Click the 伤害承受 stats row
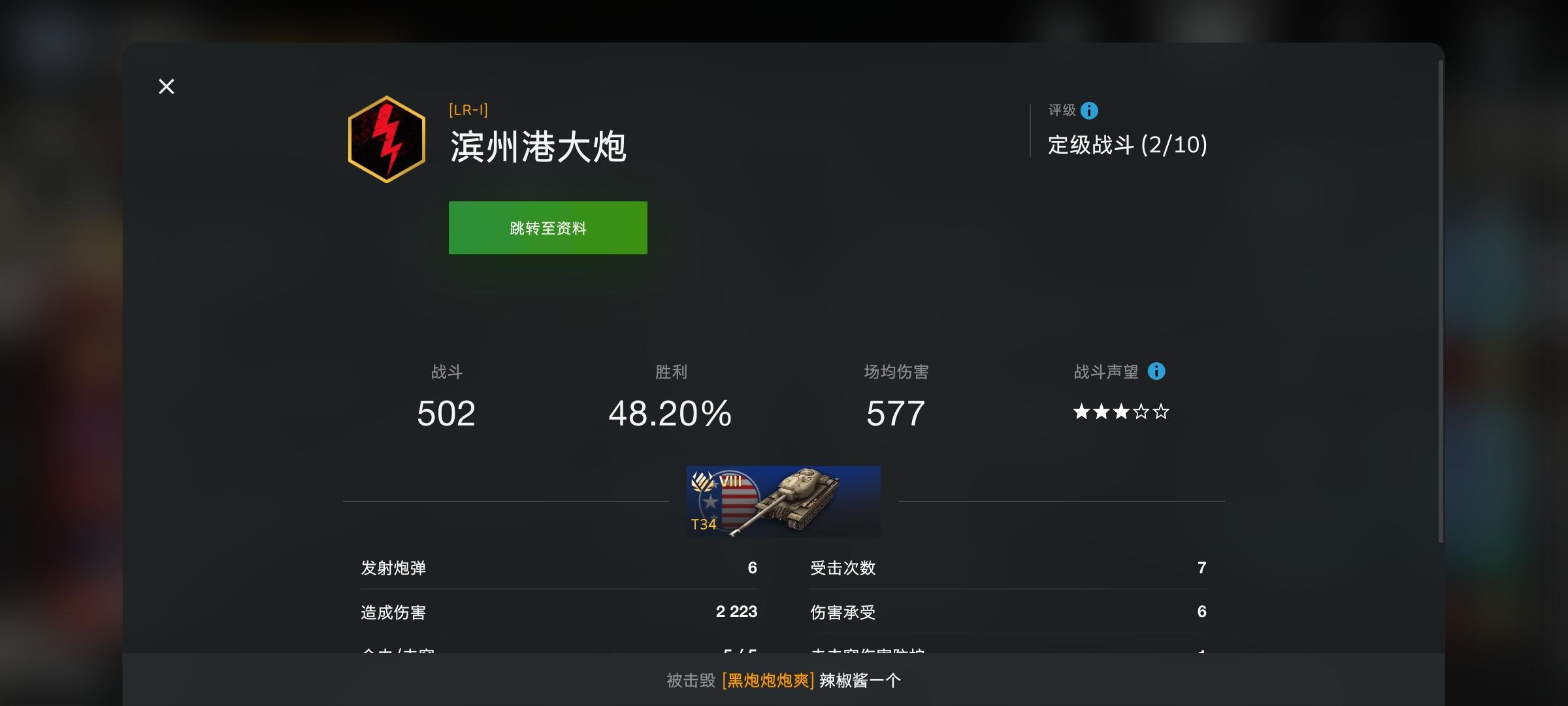The image size is (1568, 706). (x=1009, y=612)
